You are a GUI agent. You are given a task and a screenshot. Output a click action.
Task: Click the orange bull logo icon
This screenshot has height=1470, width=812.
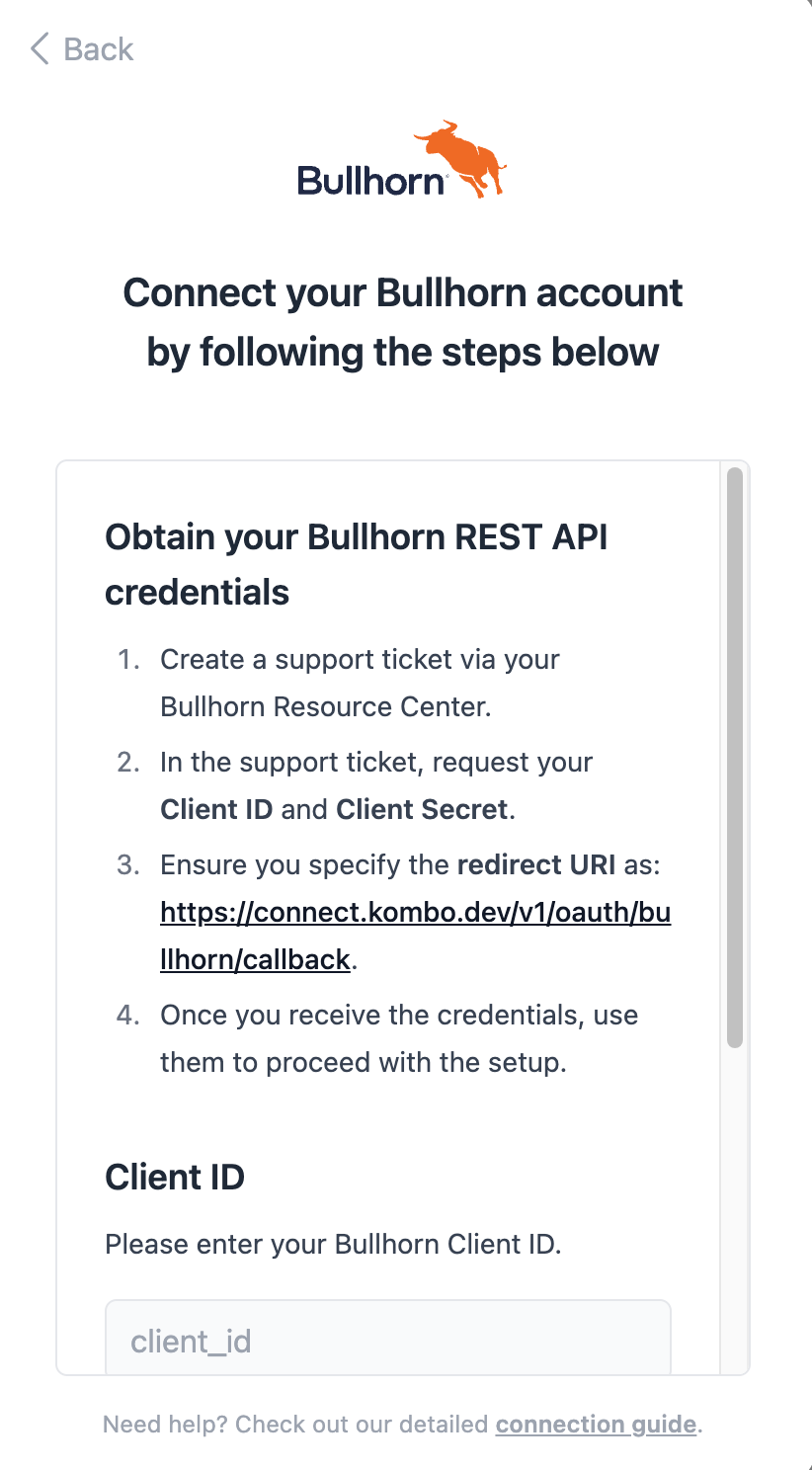tap(460, 158)
